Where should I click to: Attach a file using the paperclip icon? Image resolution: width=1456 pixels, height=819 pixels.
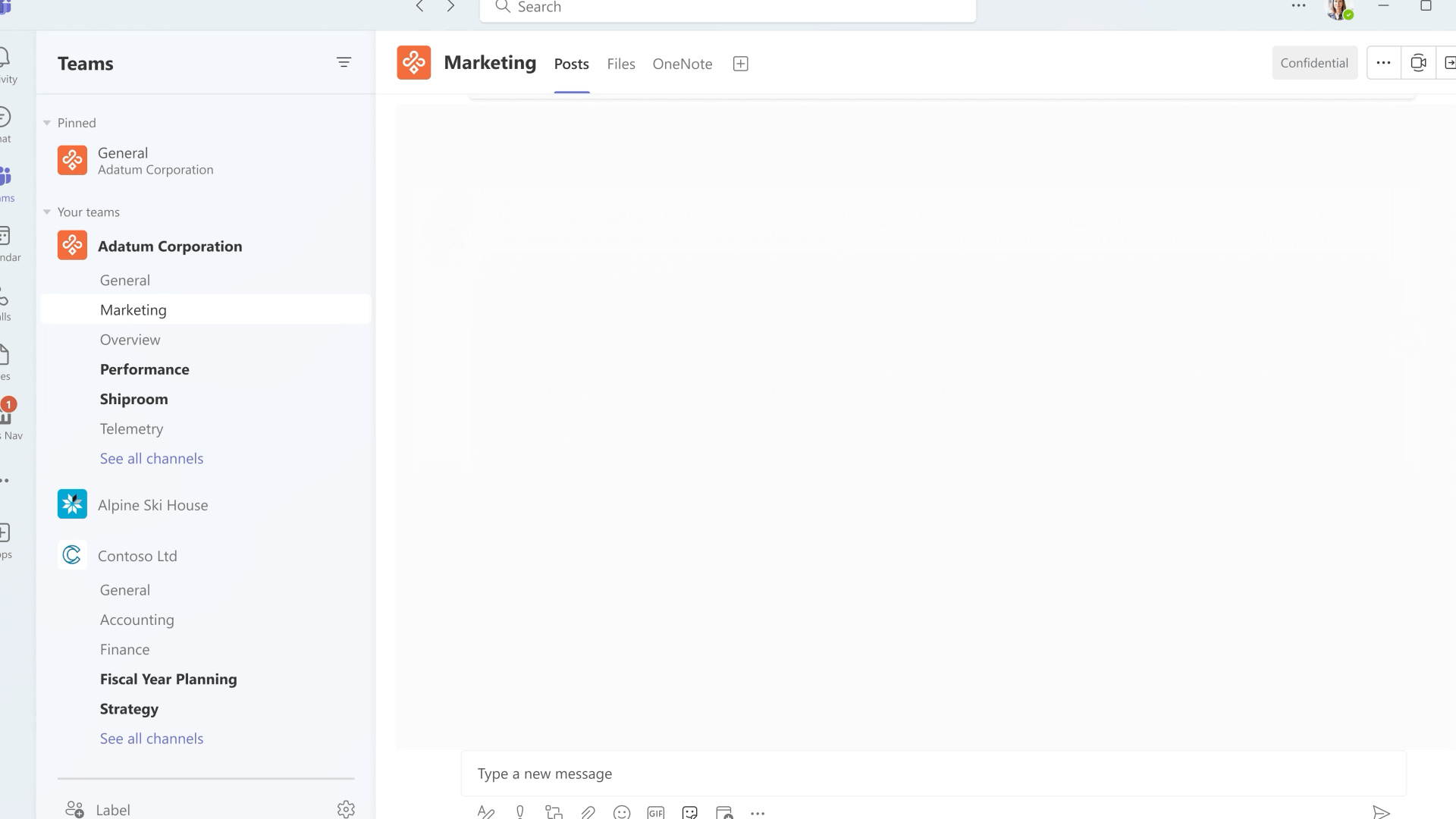click(588, 812)
